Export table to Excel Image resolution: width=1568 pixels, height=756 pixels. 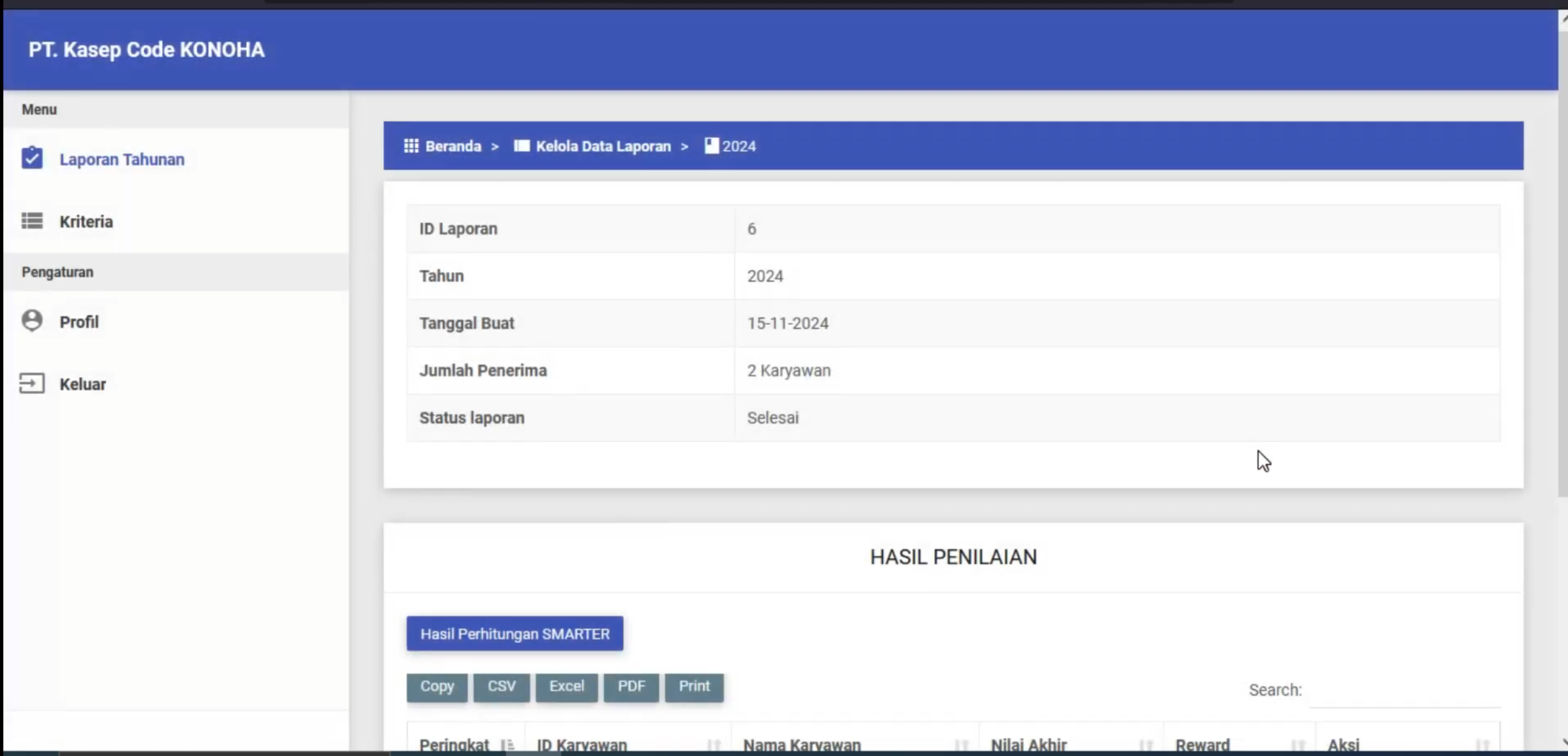pyautogui.click(x=566, y=687)
